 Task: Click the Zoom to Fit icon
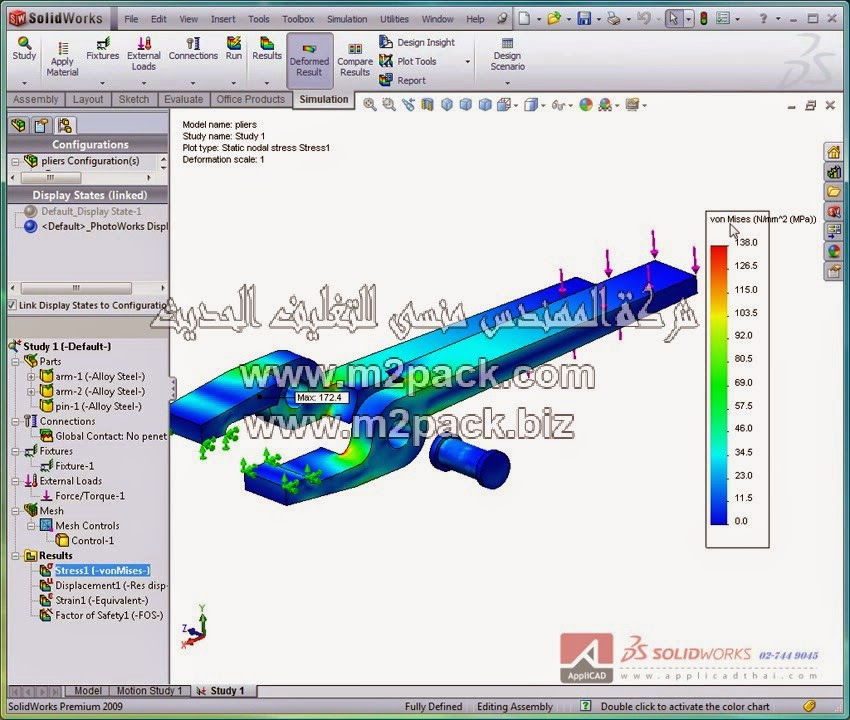pyautogui.click(x=370, y=105)
